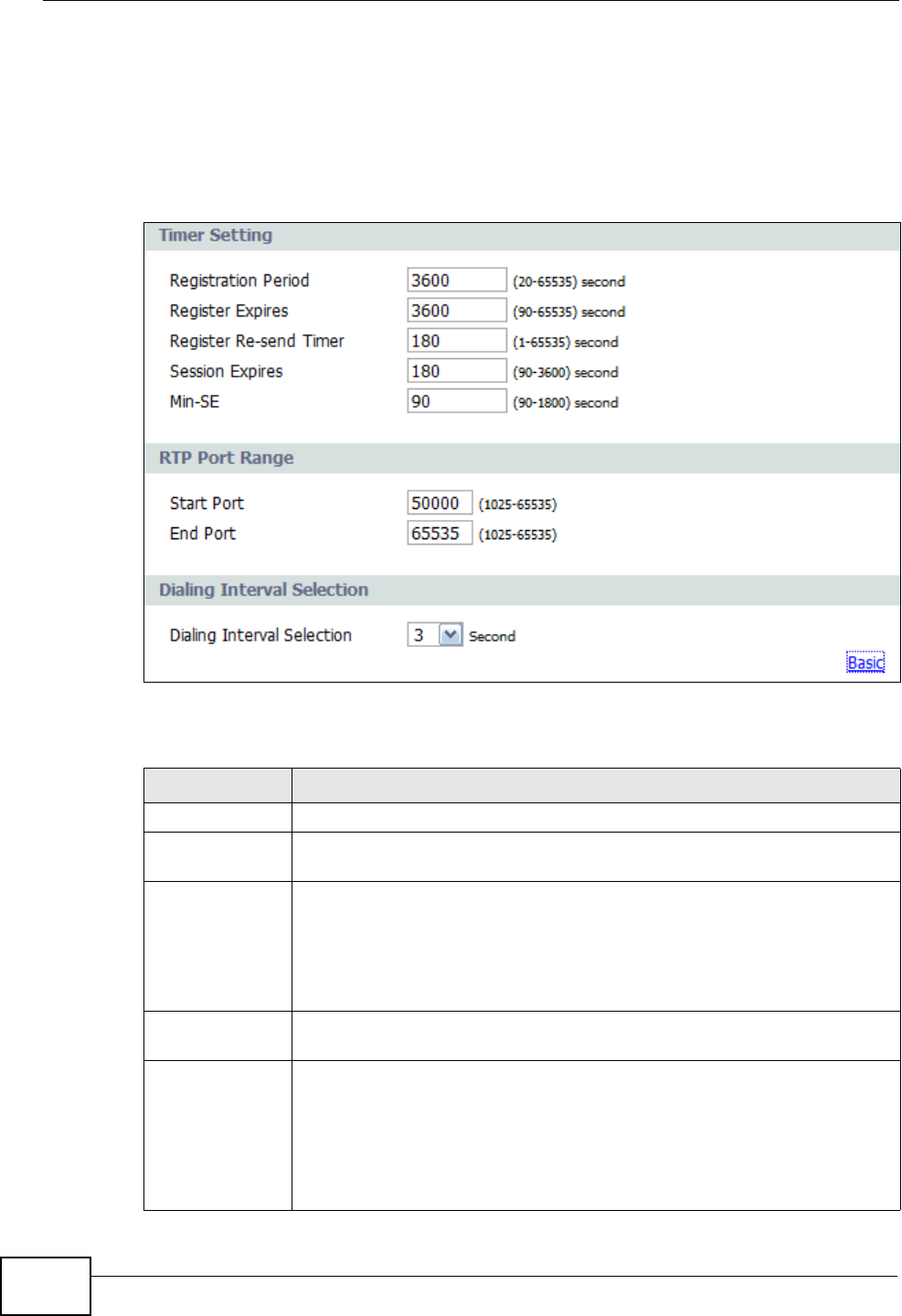Click the Start Port label

click(207, 504)
